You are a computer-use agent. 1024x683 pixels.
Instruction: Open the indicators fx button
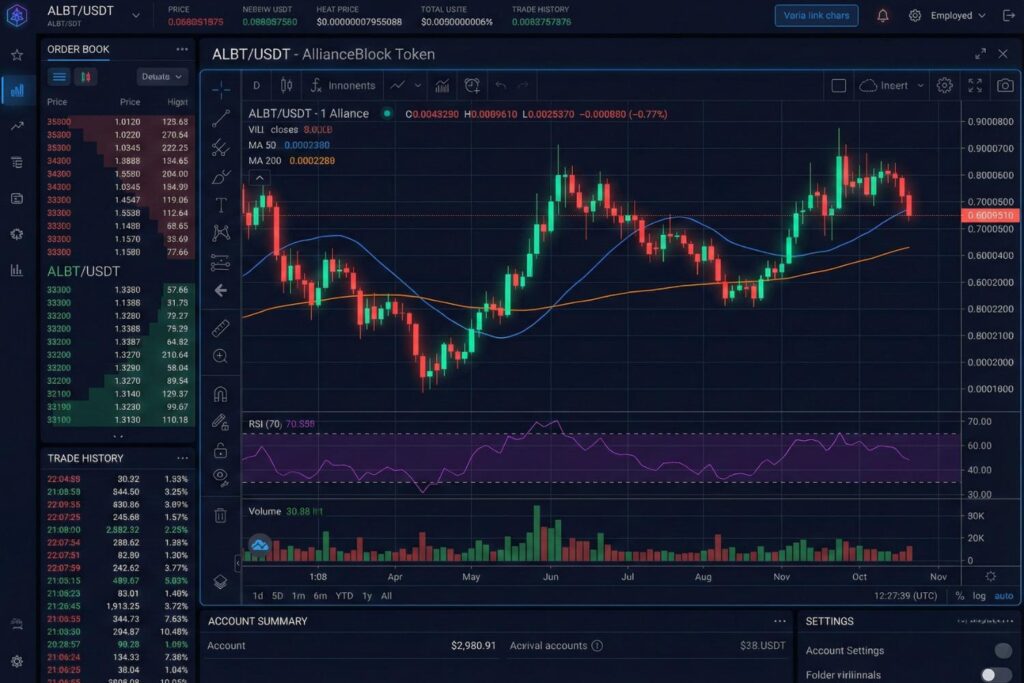coord(343,86)
